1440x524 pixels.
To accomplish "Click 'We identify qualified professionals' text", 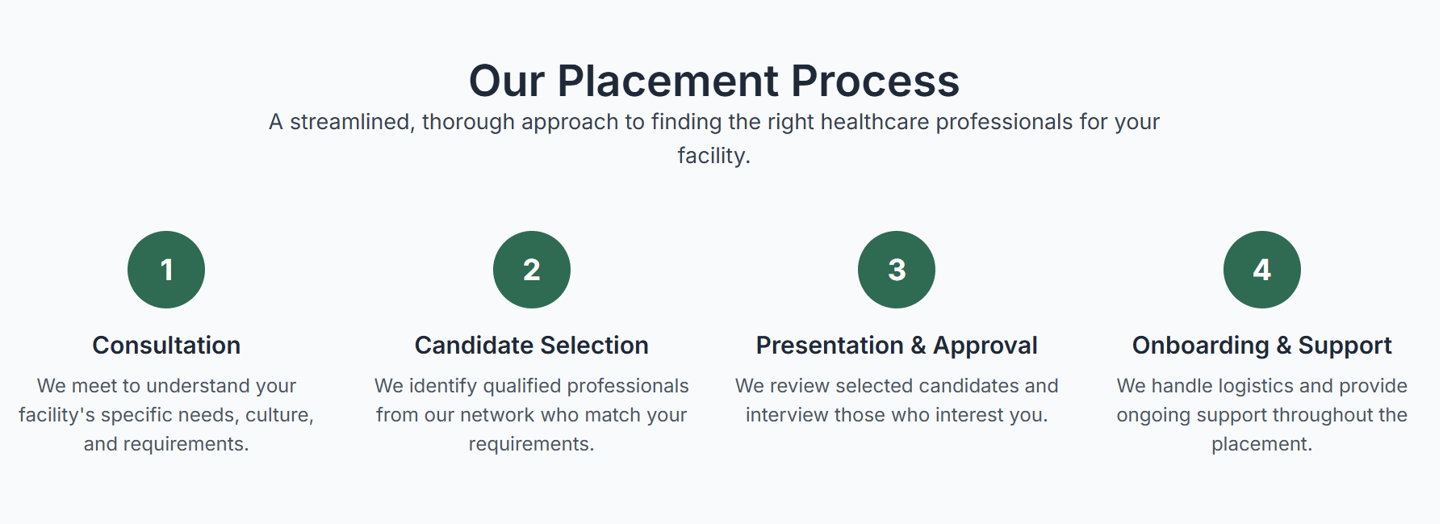I will coord(531,386).
